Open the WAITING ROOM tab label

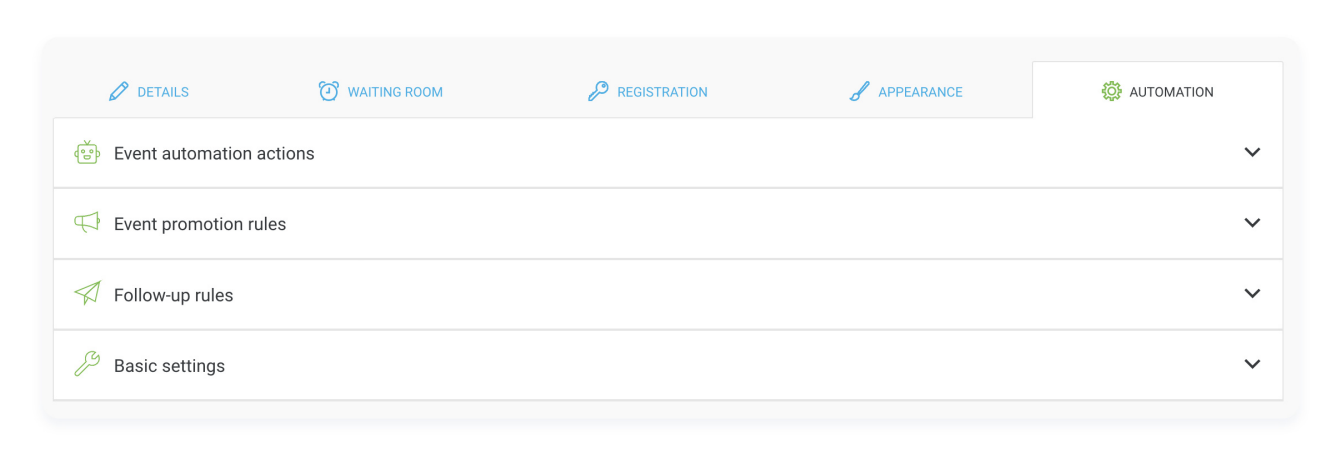(x=395, y=92)
